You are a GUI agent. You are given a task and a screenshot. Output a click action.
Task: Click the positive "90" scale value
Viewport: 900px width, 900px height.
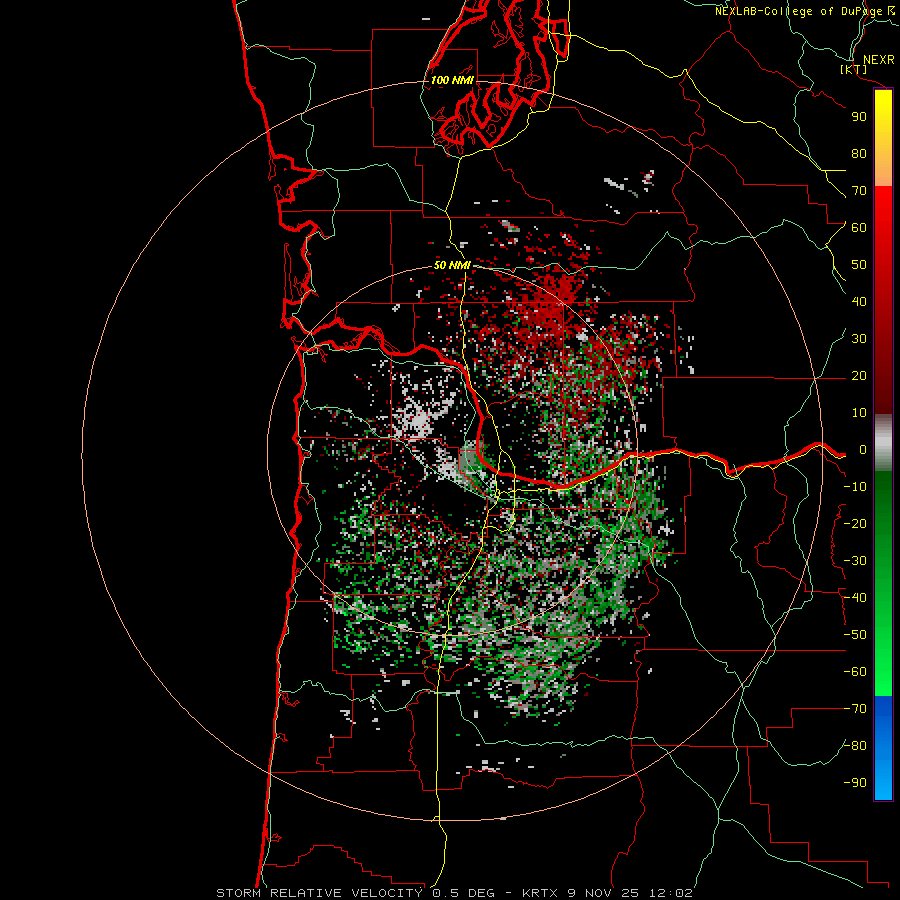pyautogui.click(x=859, y=117)
